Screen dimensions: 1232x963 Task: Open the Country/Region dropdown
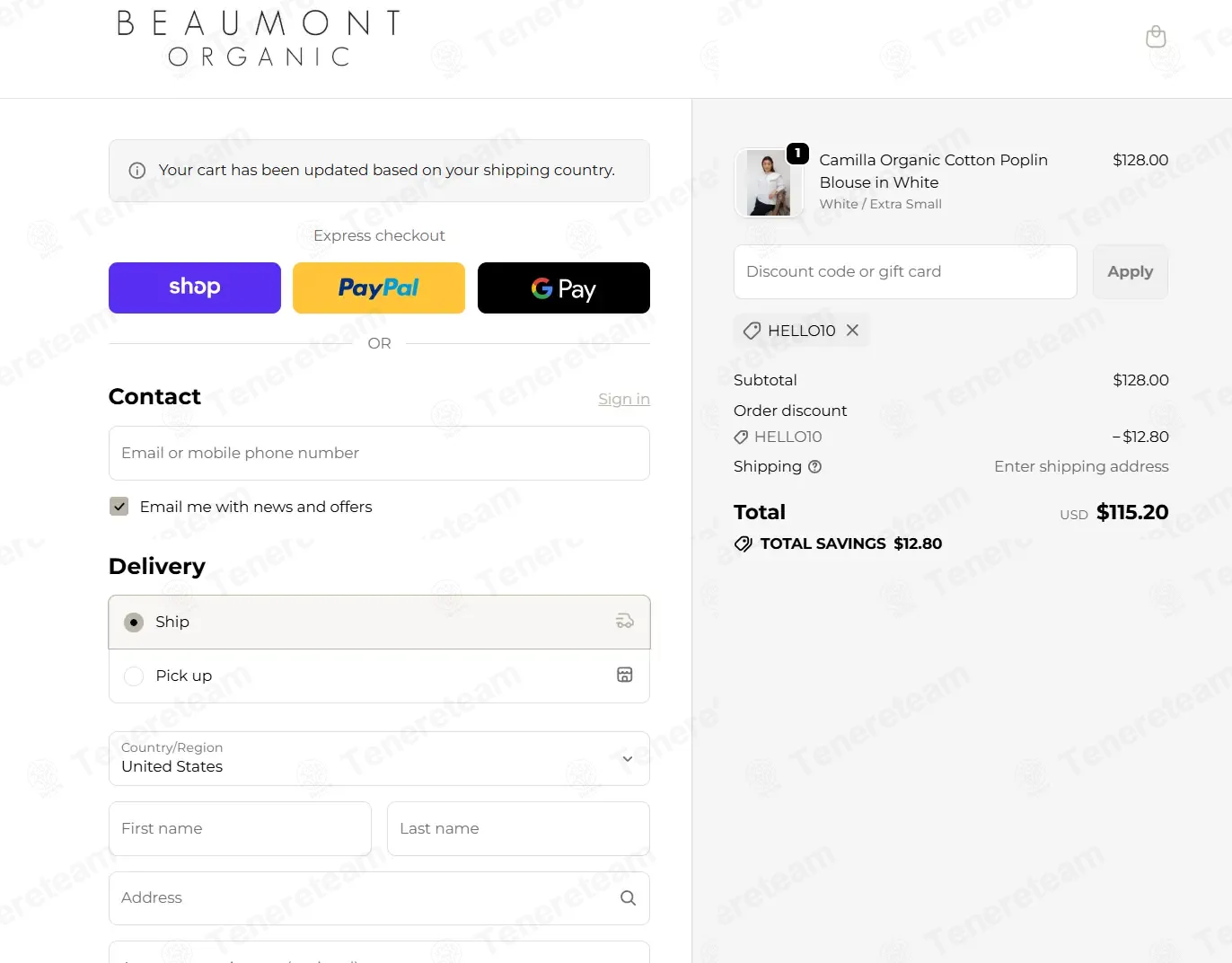tap(379, 758)
